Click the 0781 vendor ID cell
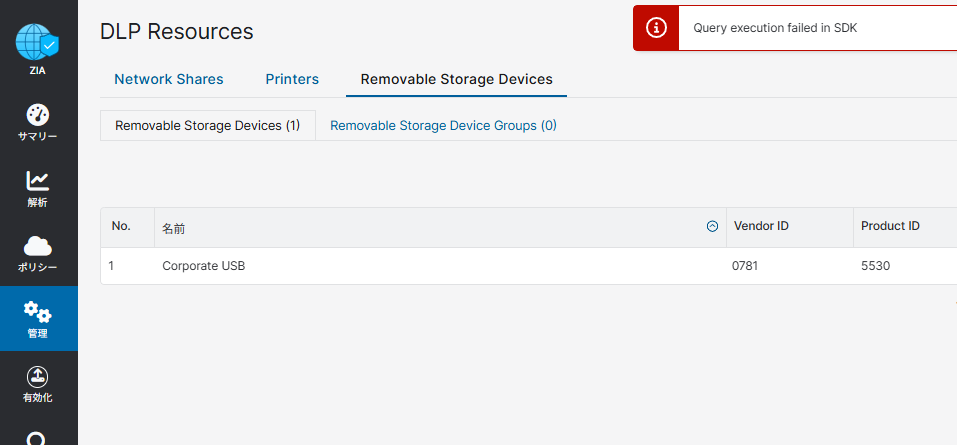This screenshot has width=957, height=445. tap(745, 266)
